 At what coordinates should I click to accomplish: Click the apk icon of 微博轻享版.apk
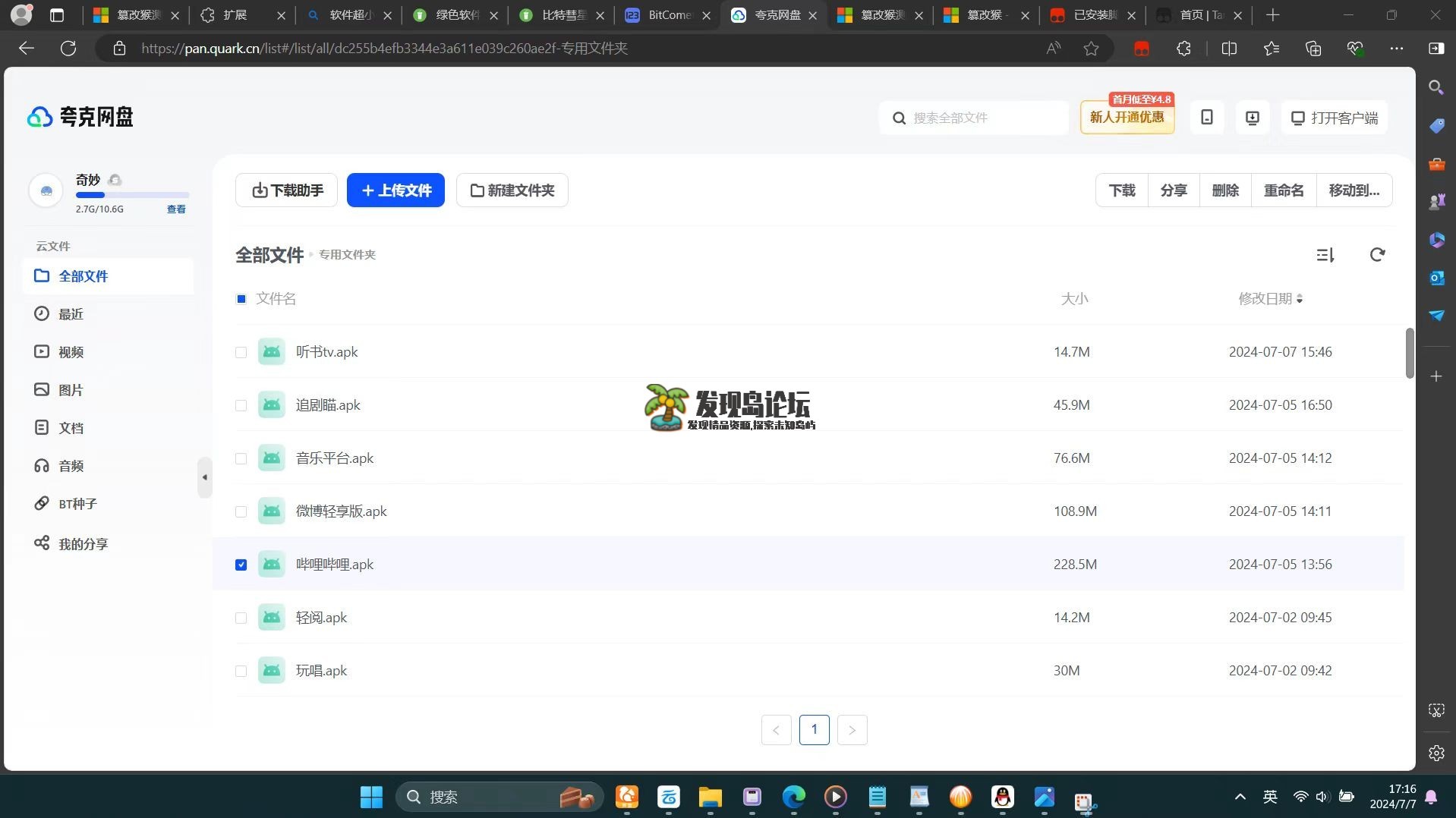pos(271,511)
